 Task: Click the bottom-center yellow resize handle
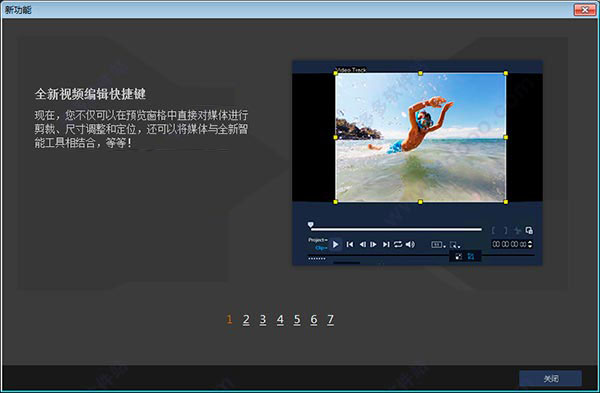click(x=420, y=202)
